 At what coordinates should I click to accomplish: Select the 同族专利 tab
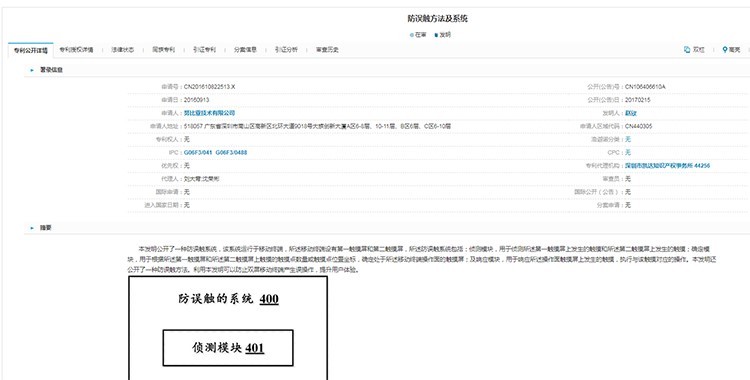pos(164,50)
